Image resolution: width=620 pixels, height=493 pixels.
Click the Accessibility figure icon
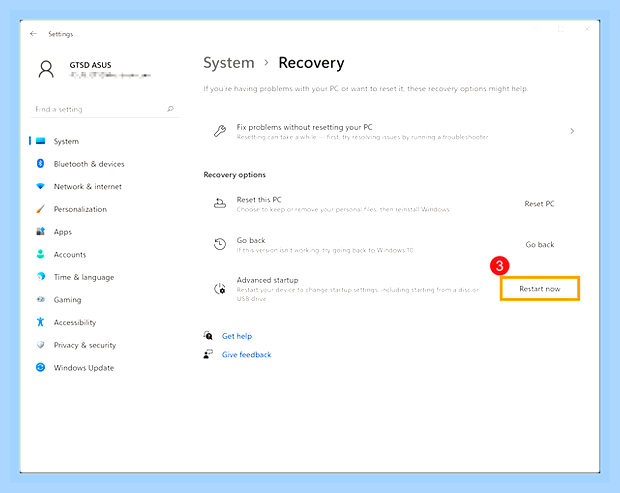40,322
